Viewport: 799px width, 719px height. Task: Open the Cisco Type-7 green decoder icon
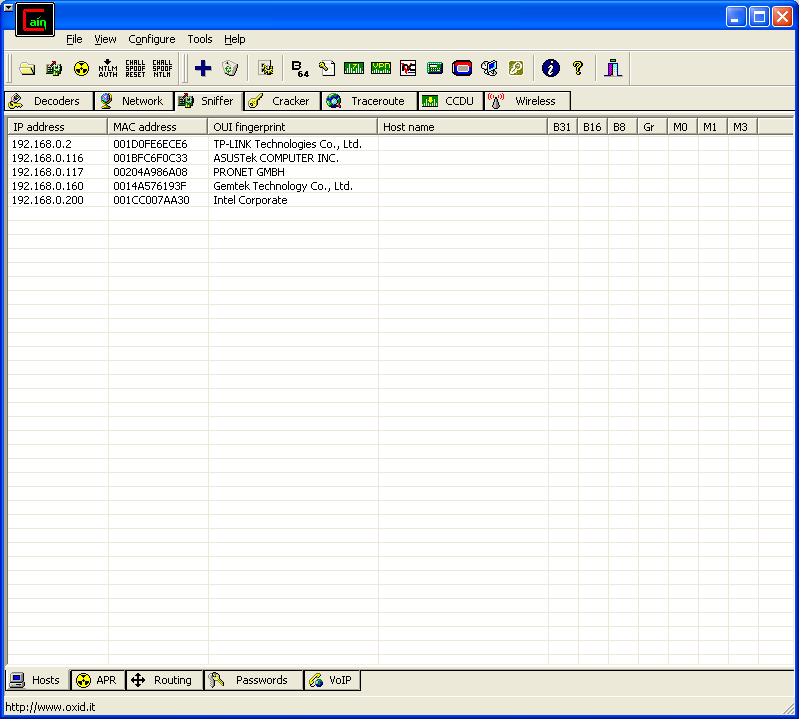pos(354,68)
